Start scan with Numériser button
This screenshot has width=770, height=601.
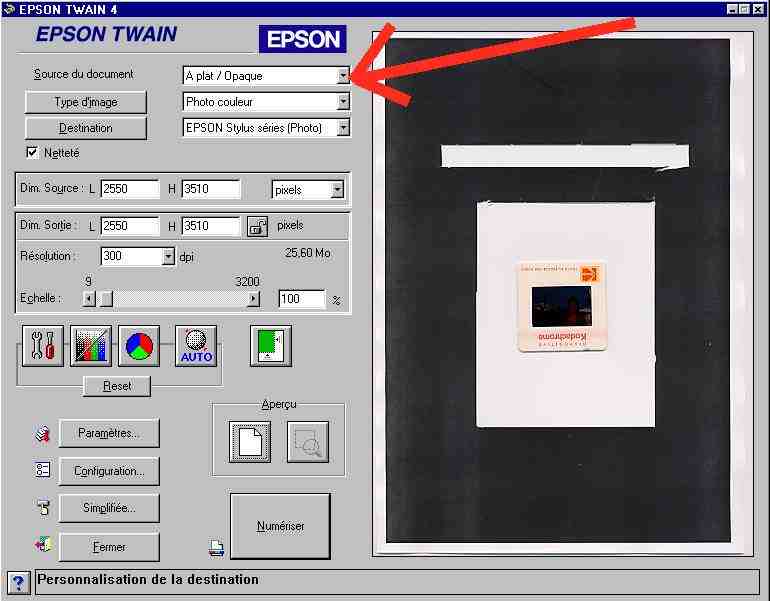(x=280, y=526)
